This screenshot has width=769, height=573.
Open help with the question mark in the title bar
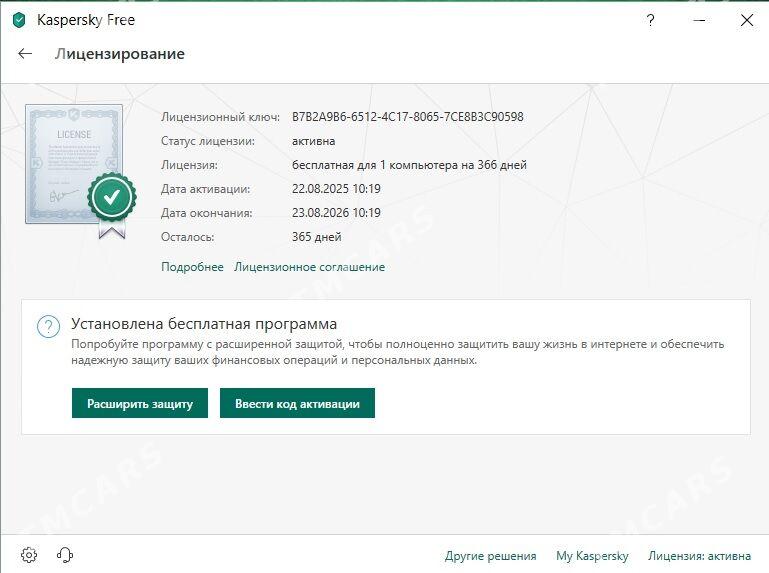tap(650, 20)
